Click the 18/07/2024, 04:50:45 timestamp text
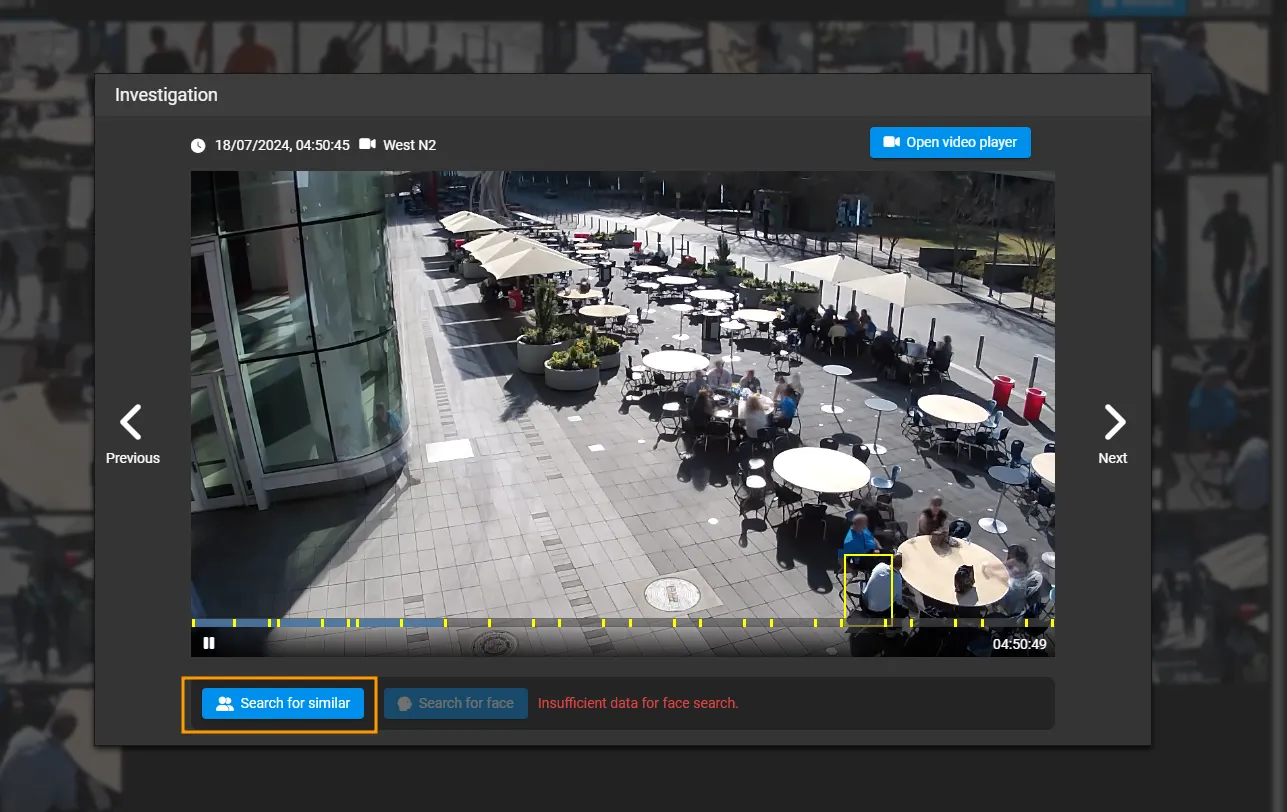The width and height of the screenshot is (1287, 812). pyautogui.click(x=282, y=145)
